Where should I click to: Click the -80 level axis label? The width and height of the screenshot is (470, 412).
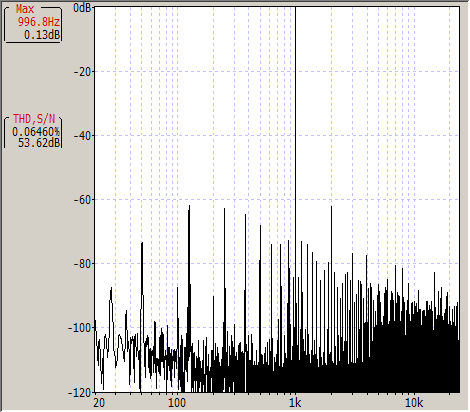pos(83,263)
